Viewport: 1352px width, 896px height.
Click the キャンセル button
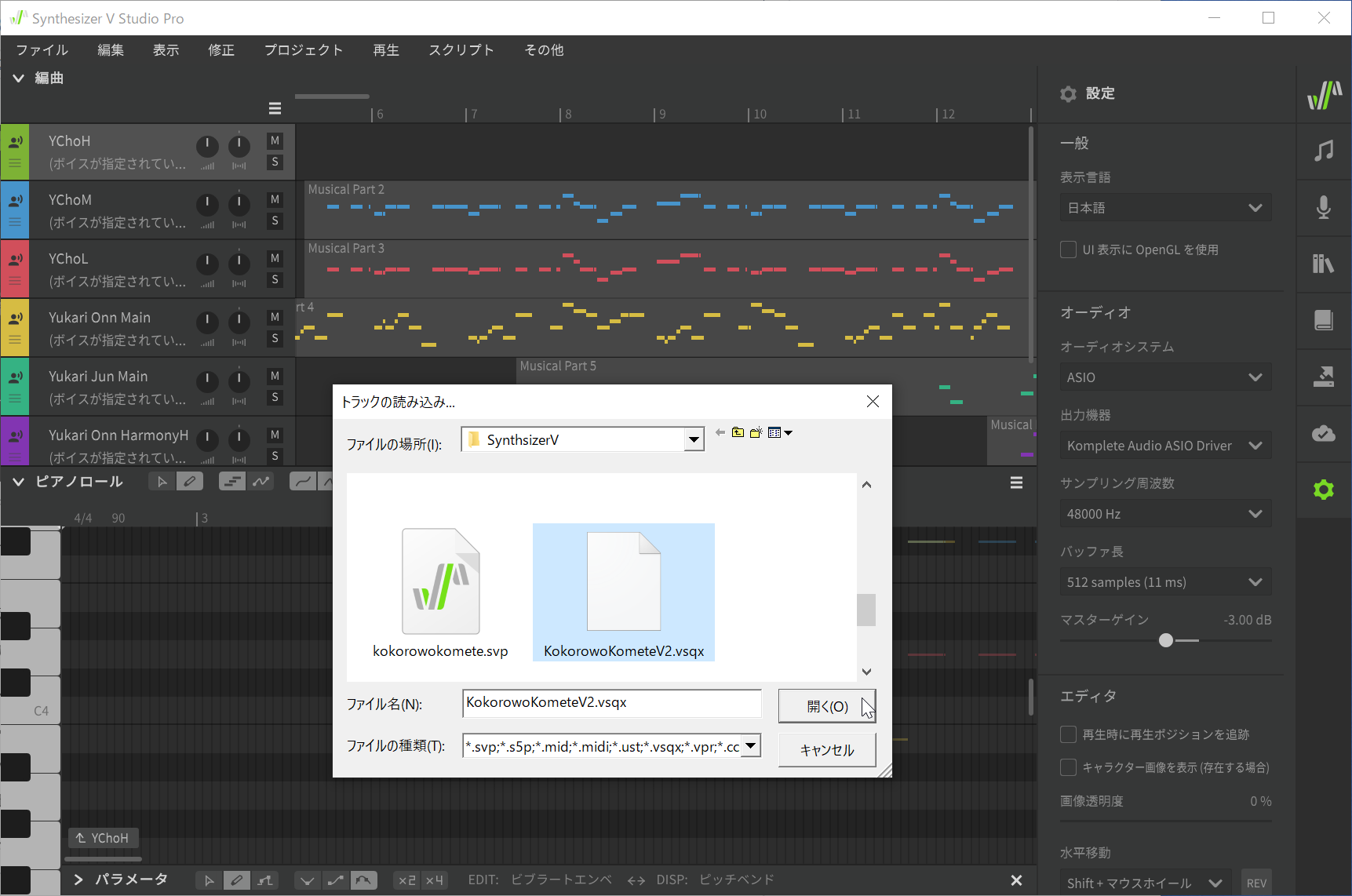[x=827, y=750]
